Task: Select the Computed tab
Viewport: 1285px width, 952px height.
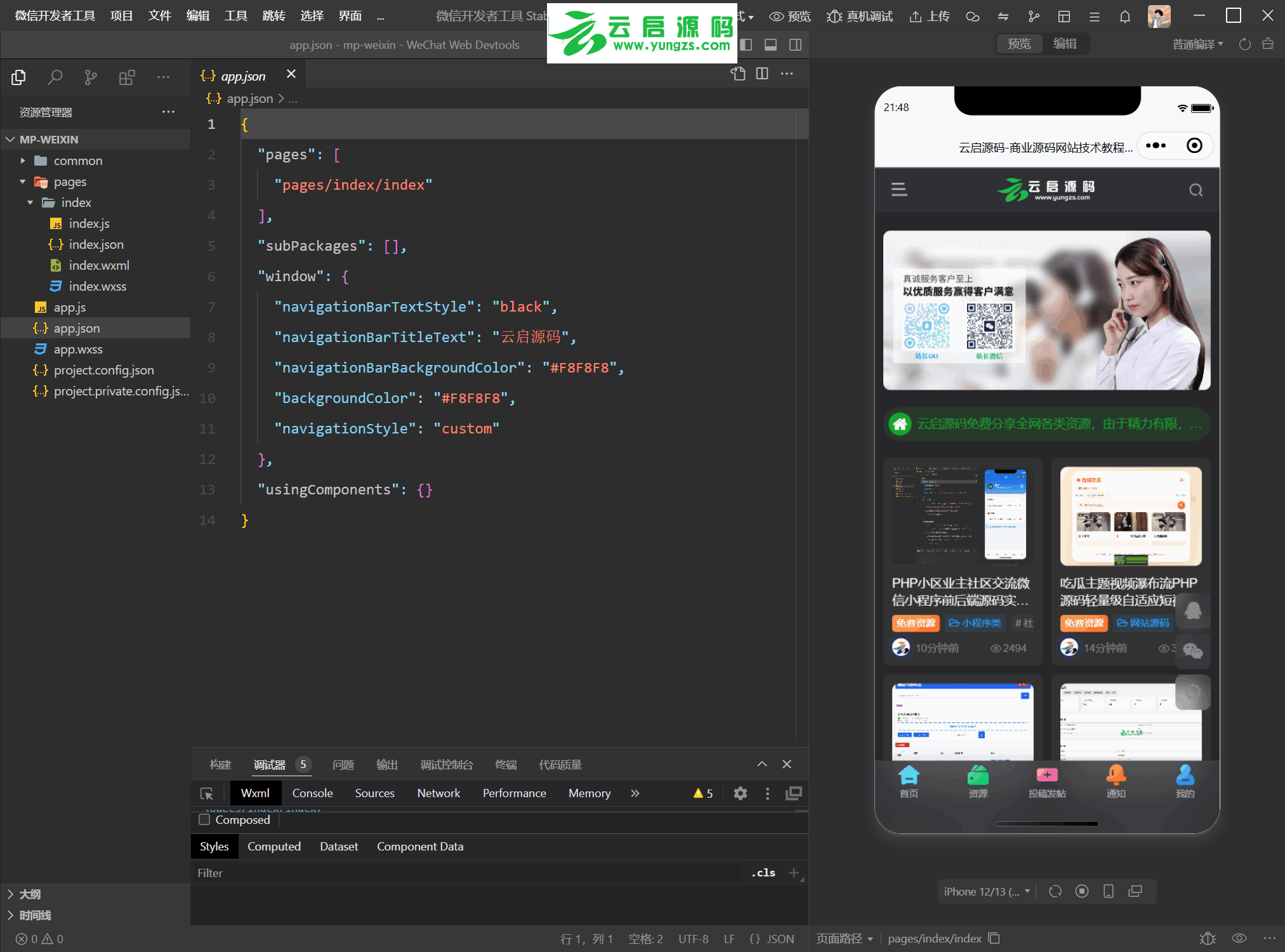Action: tap(274, 846)
